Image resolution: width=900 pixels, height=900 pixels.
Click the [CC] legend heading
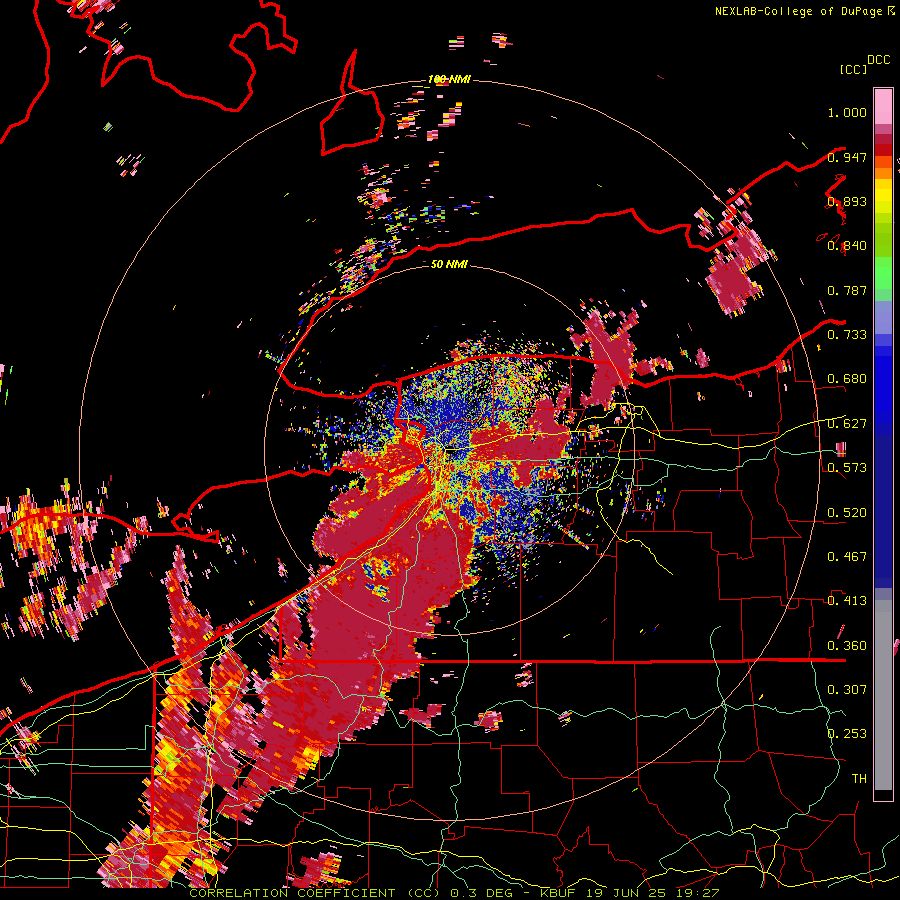853,69
